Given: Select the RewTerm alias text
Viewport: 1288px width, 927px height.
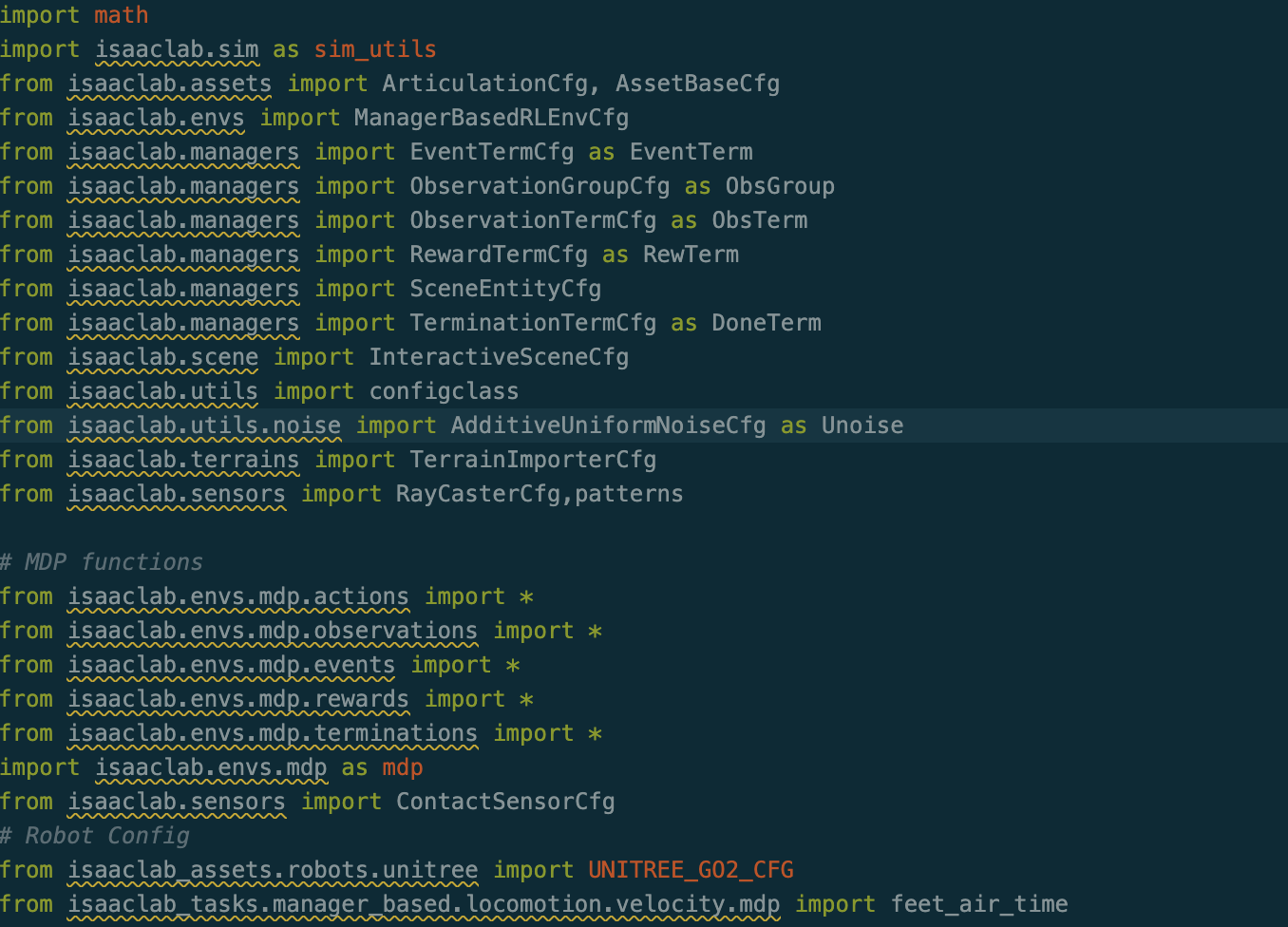Looking at the screenshot, I should click(x=691, y=255).
